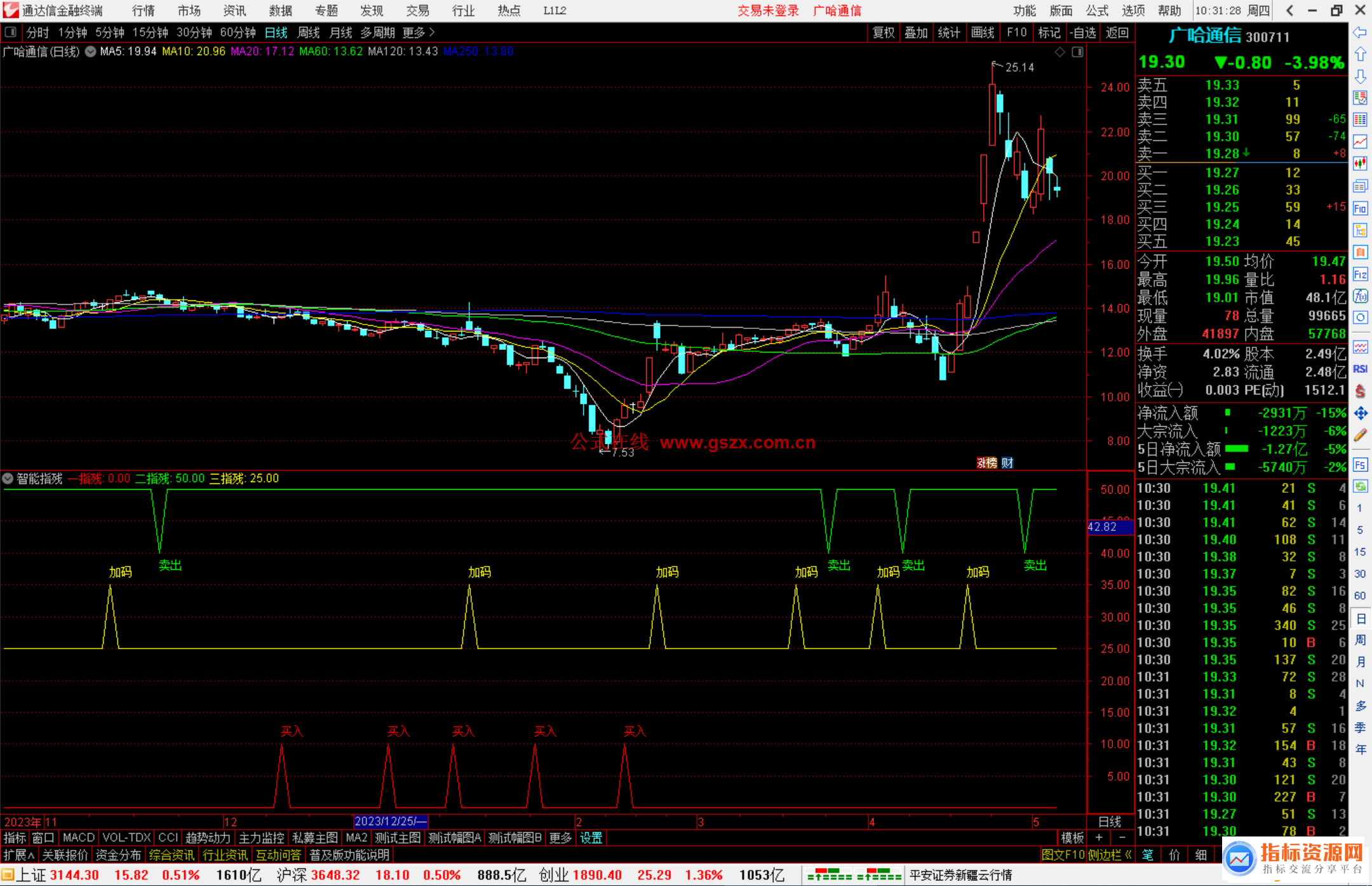Open the 公式 menu
This screenshot has width=1372, height=886.
pyautogui.click(x=1097, y=10)
